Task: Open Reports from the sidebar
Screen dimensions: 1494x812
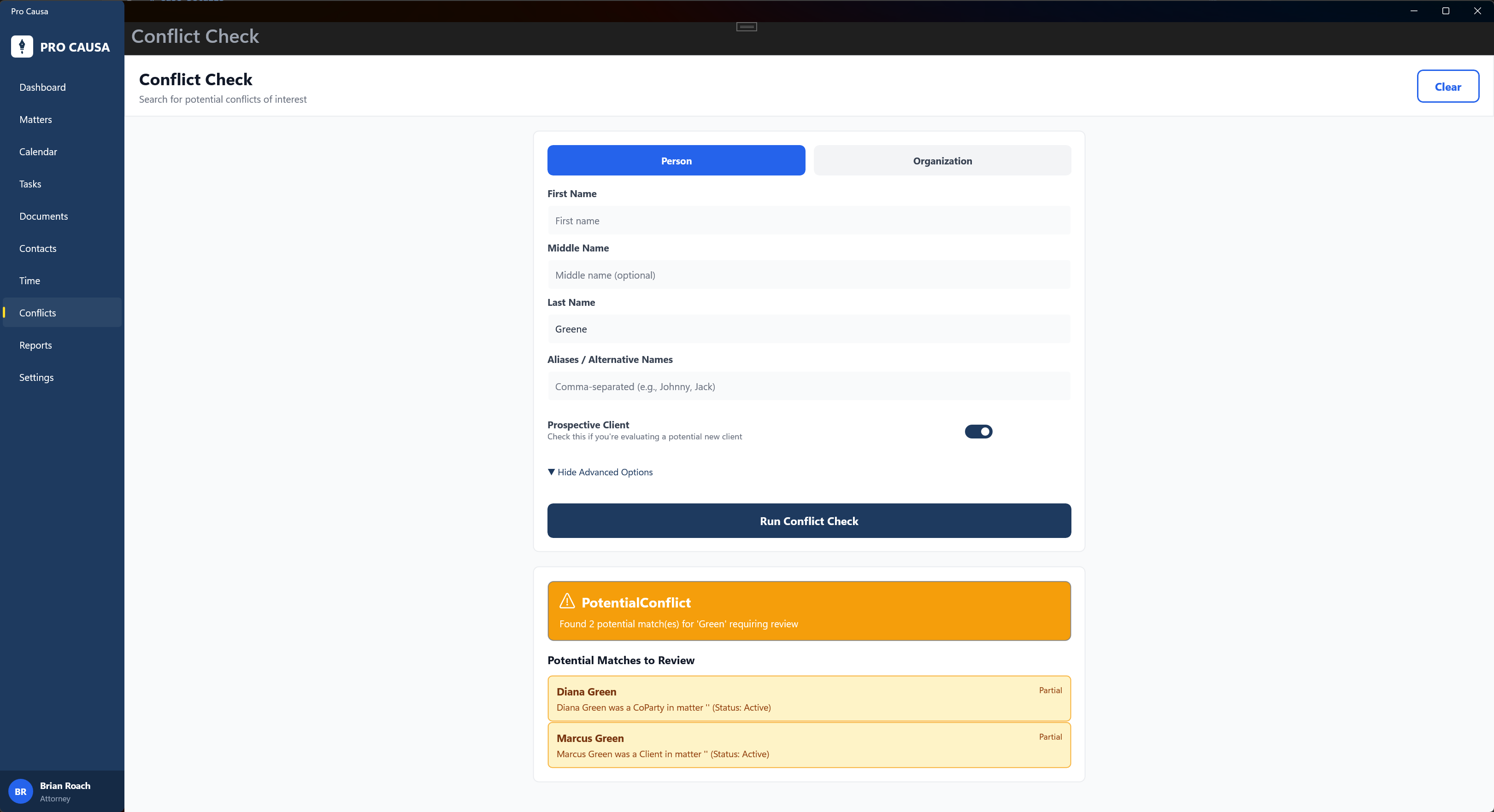Action: [x=35, y=345]
